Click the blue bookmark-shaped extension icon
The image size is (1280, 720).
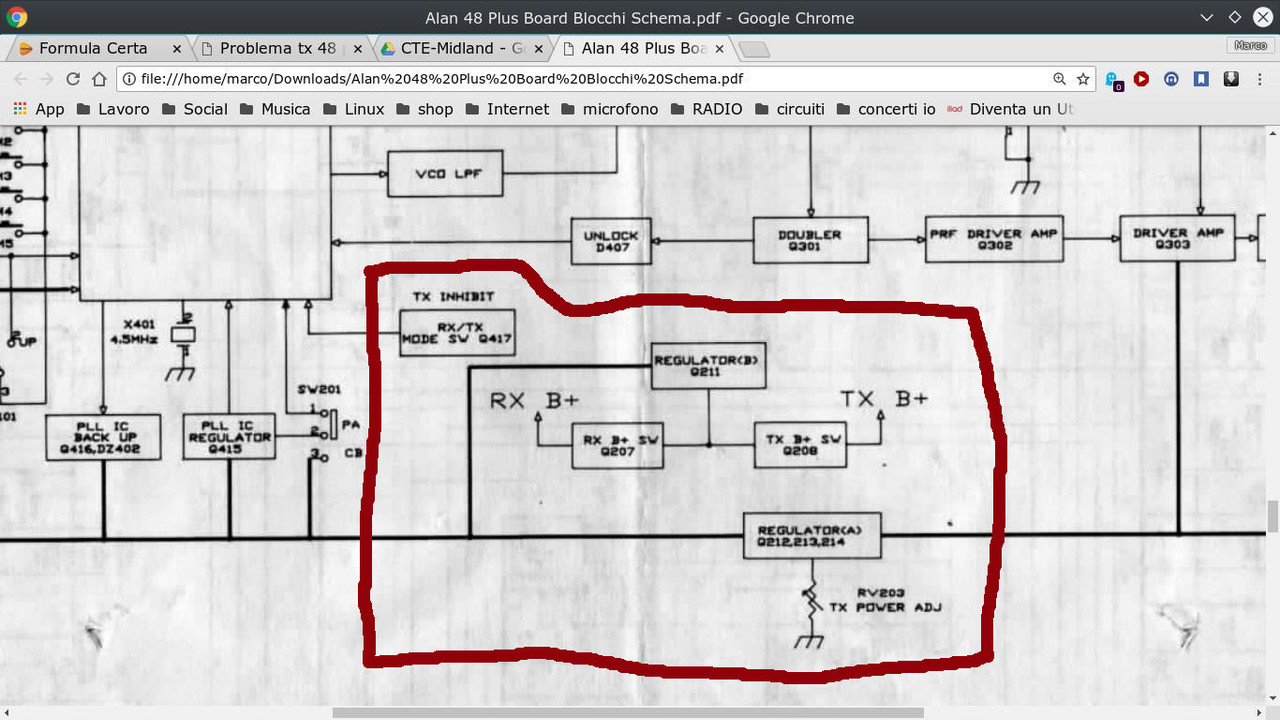coord(1201,79)
